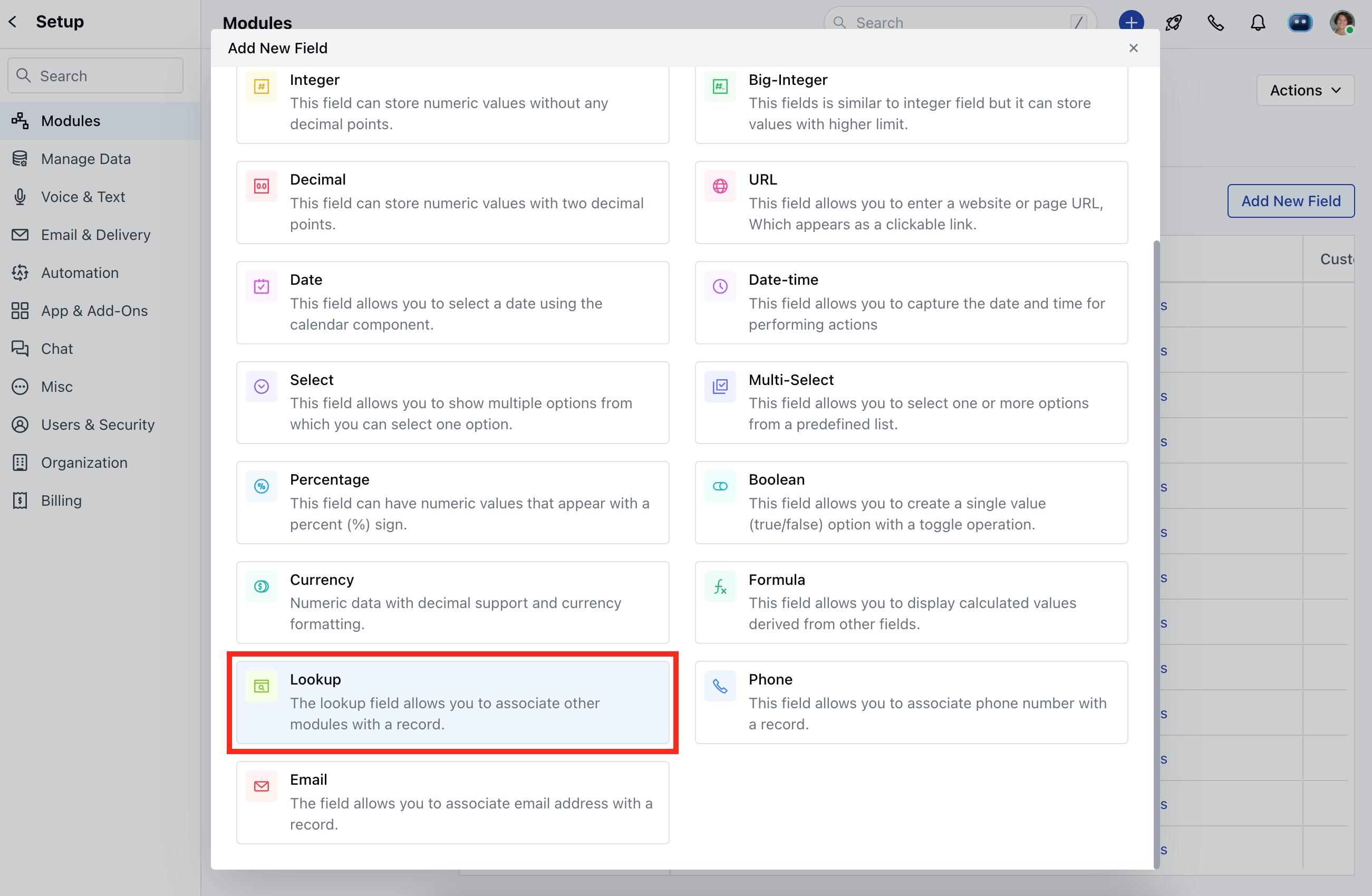The width and height of the screenshot is (1372, 896).
Task: Click the user profile avatar
Action: [1341, 23]
